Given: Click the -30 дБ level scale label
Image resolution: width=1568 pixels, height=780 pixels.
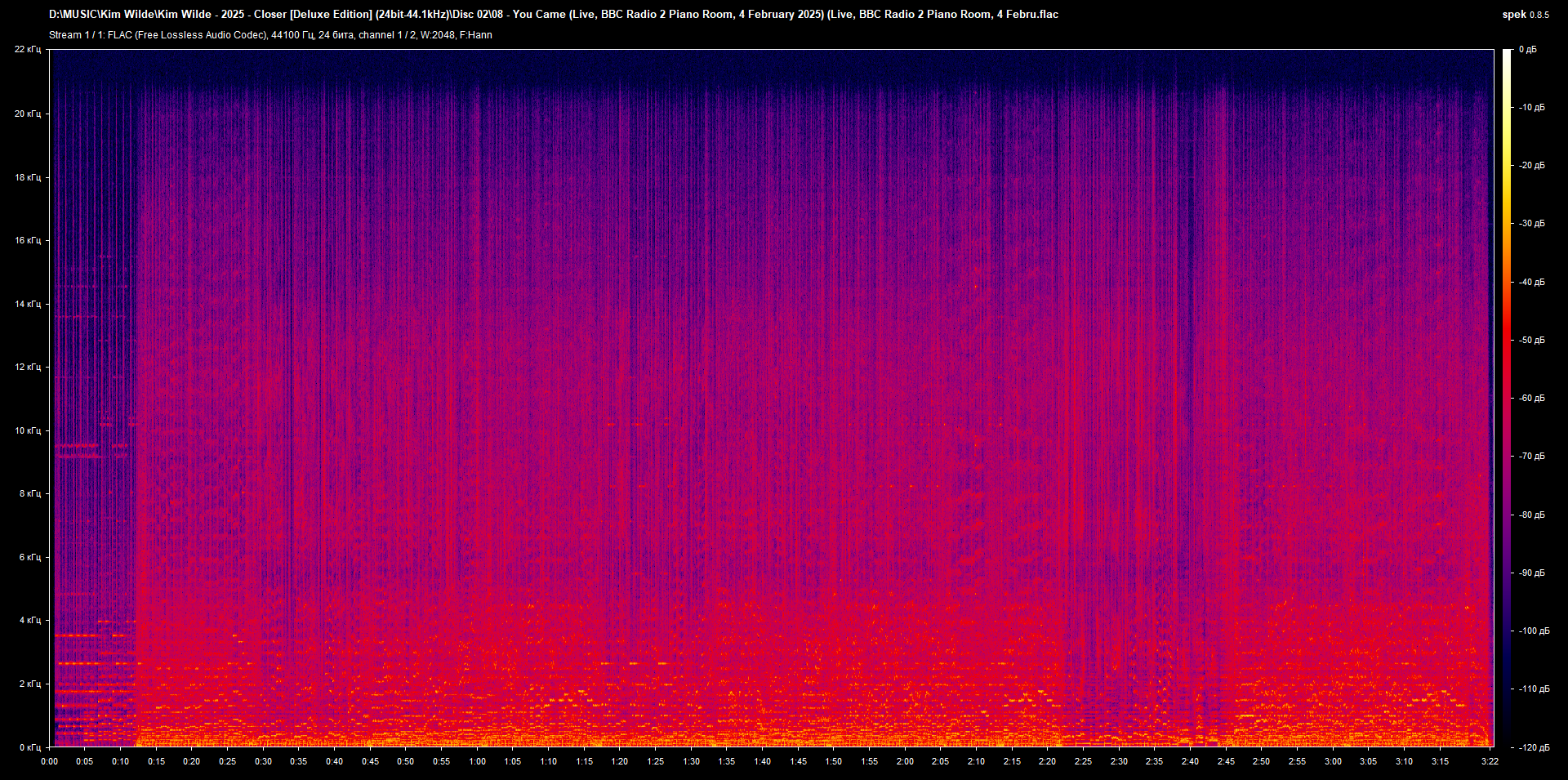Looking at the screenshot, I should click(x=1532, y=223).
